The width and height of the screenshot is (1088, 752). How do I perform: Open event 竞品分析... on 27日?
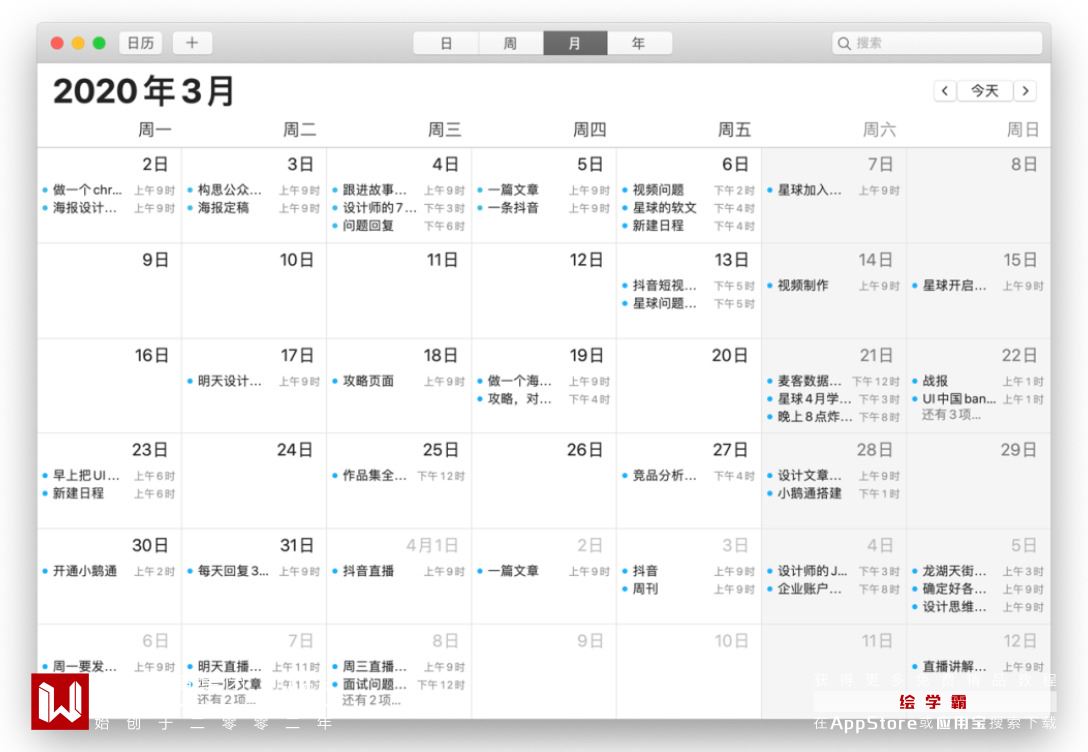[689, 475]
